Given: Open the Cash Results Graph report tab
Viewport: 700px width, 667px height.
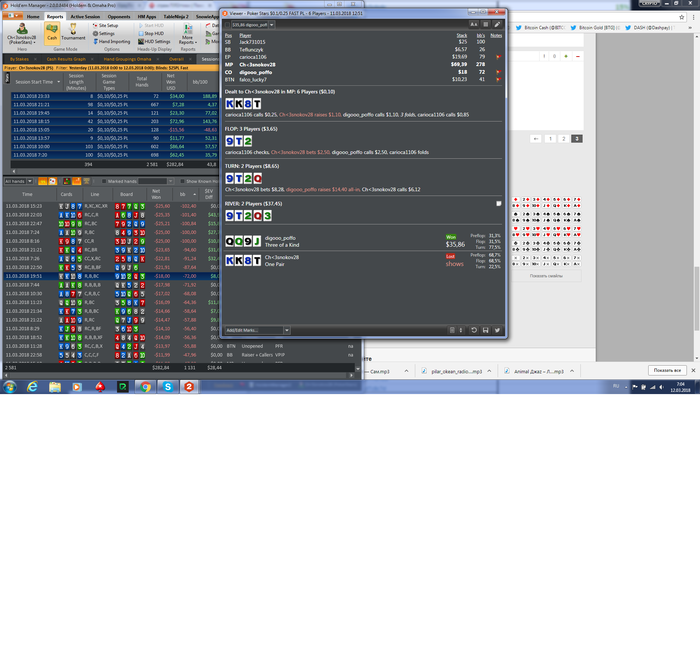Looking at the screenshot, I should point(66,59).
